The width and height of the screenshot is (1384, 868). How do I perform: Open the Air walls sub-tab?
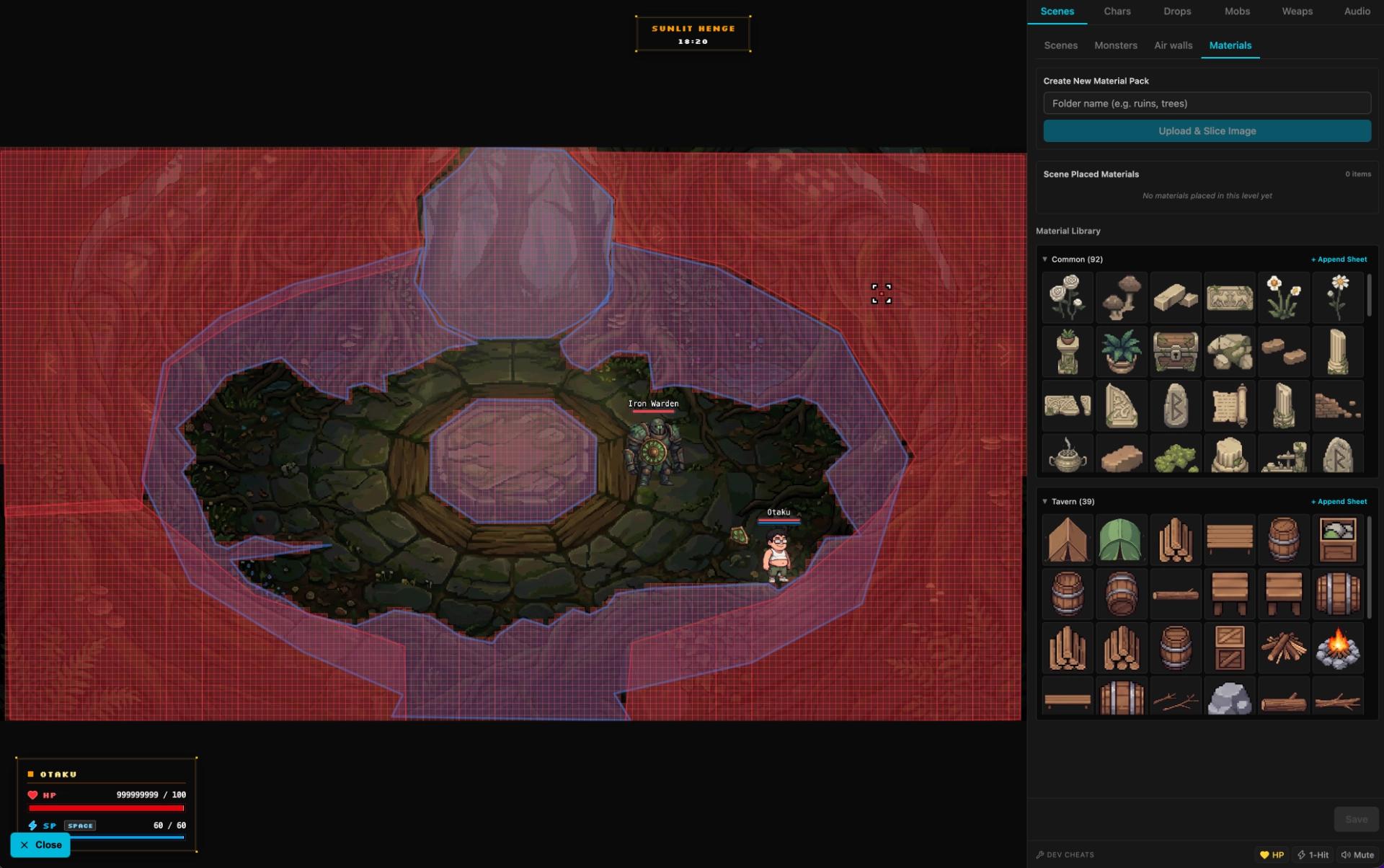click(x=1173, y=45)
